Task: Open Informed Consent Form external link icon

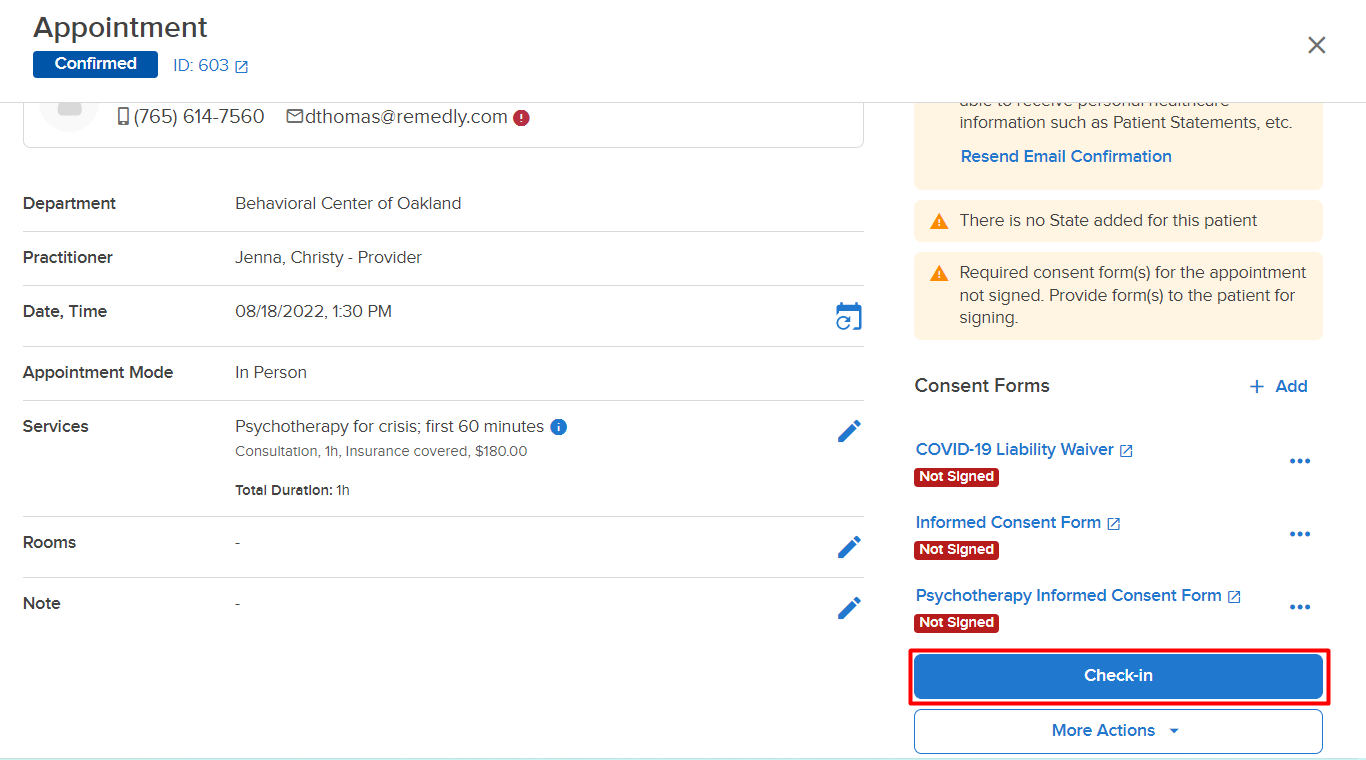Action: [x=1114, y=524]
